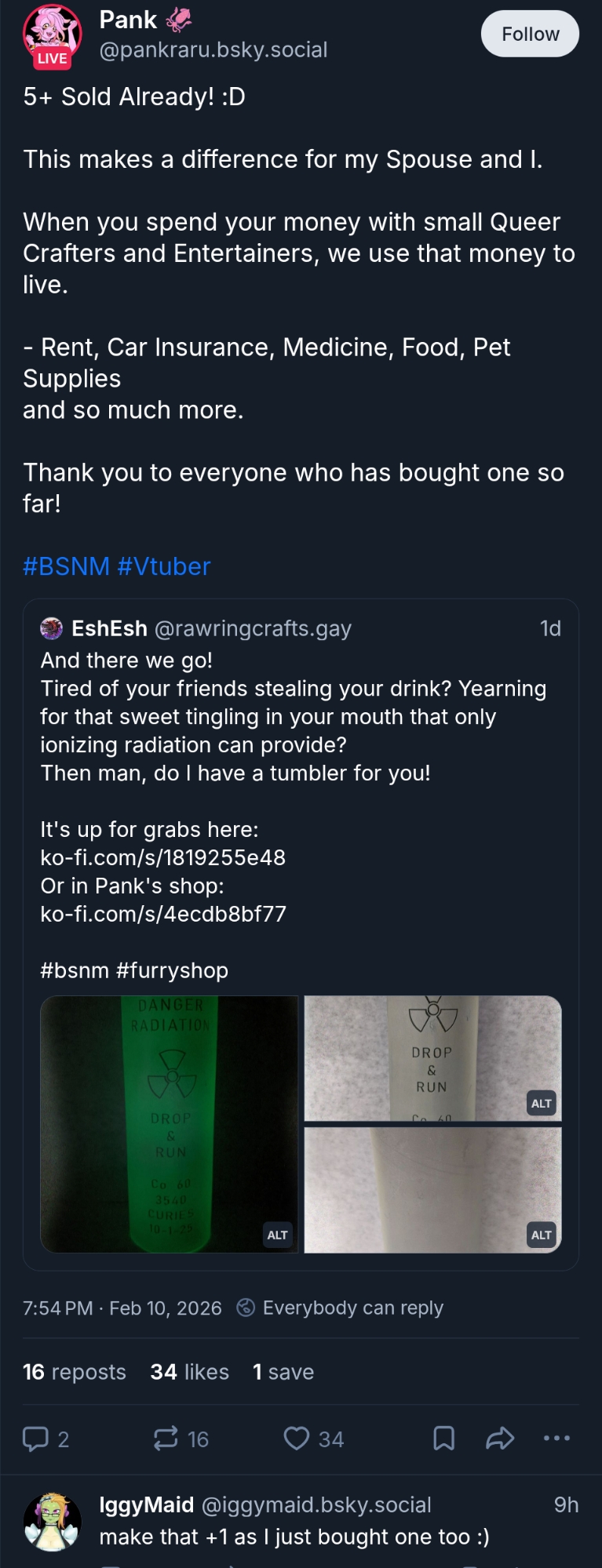Screen dimensions: 602x1568
Task: Show ALT text on top-right image
Action: click(x=541, y=1103)
